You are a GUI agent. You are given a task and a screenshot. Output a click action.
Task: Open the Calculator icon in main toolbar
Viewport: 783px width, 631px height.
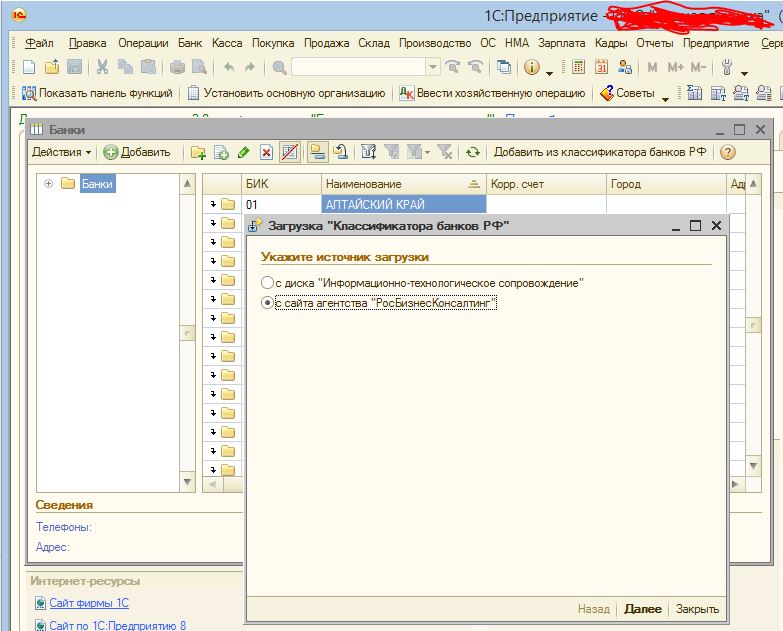tap(578, 67)
